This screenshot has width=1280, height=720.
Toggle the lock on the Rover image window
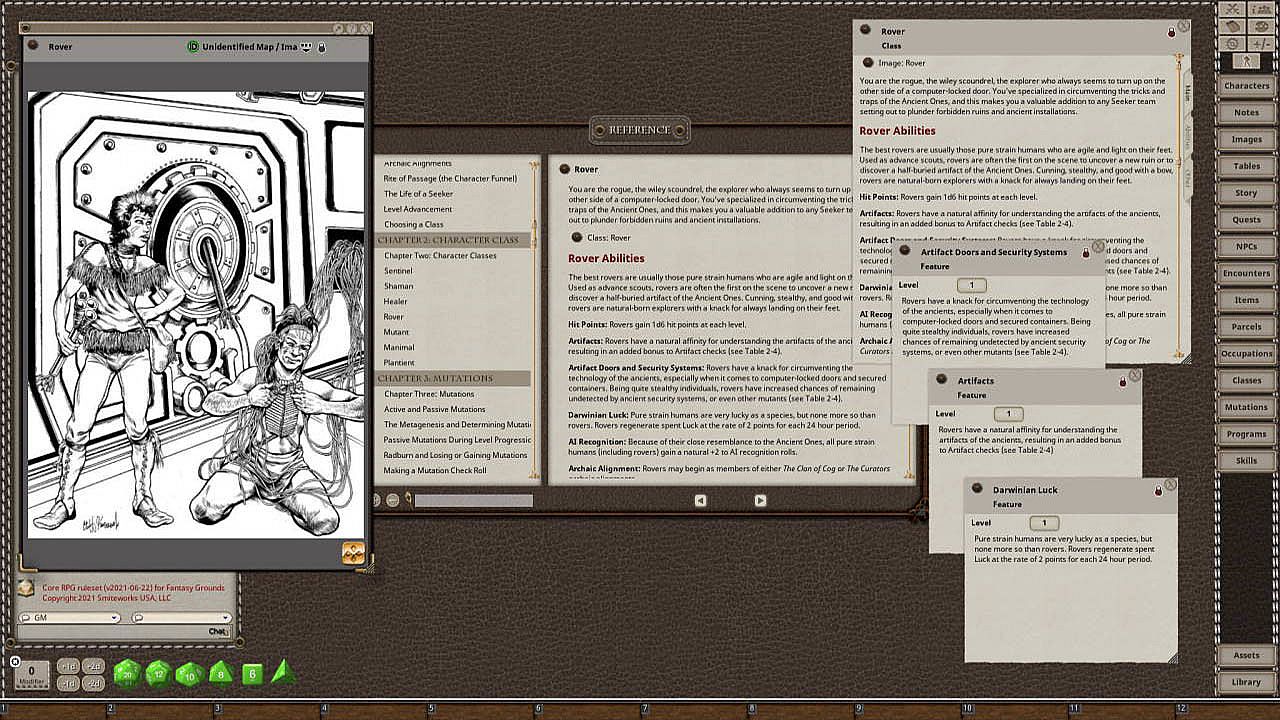[322, 47]
